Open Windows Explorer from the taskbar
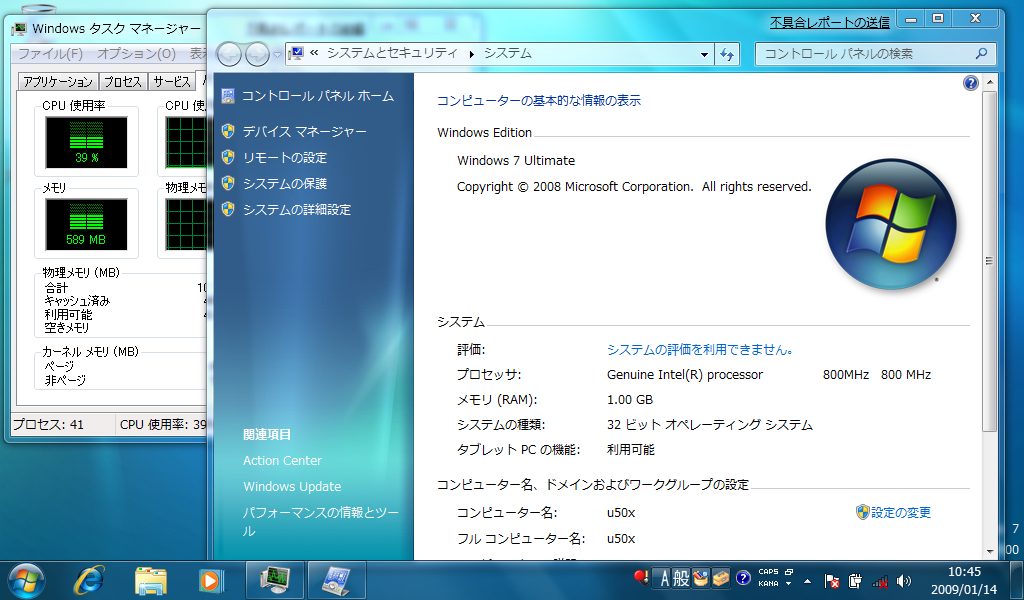Image resolution: width=1024 pixels, height=600 pixels. tap(150, 580)
